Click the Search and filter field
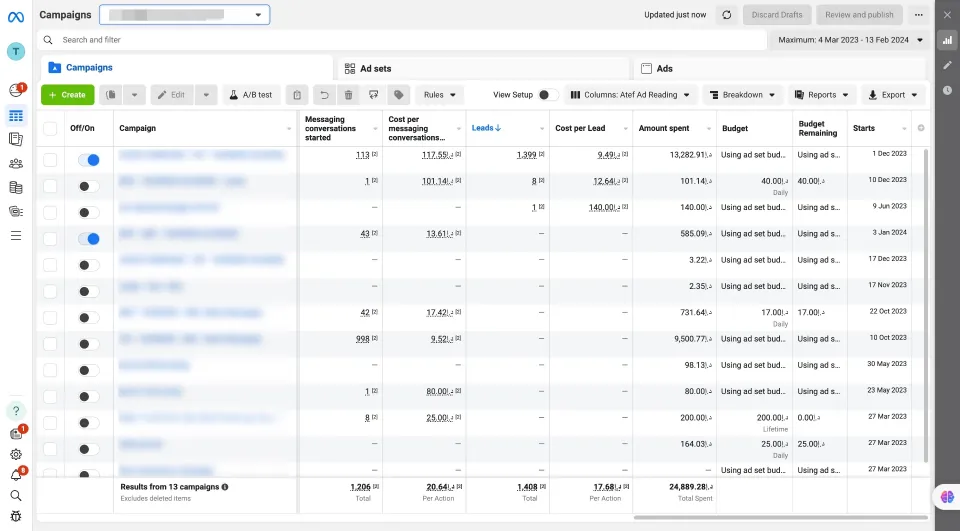This screenshot has width=960, height=531. pyautogui.click(x=402, y=40)
